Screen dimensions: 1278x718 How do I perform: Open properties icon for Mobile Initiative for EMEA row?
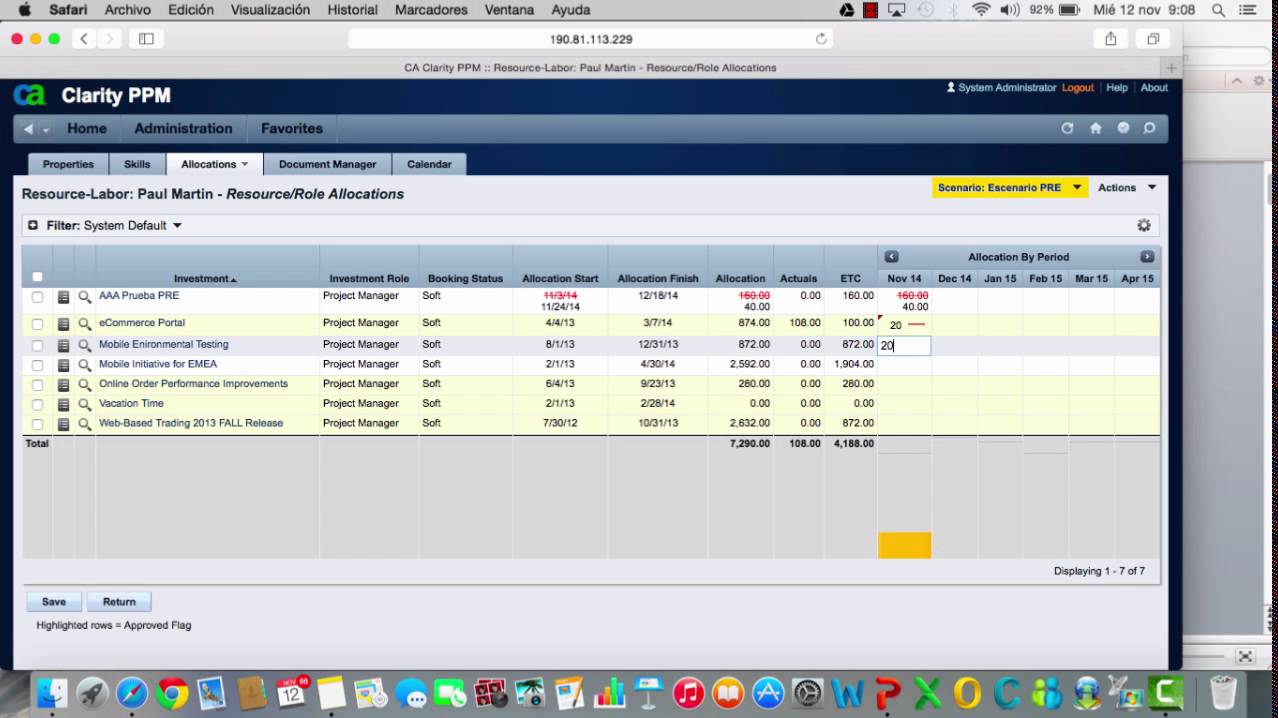coord(63,365)
